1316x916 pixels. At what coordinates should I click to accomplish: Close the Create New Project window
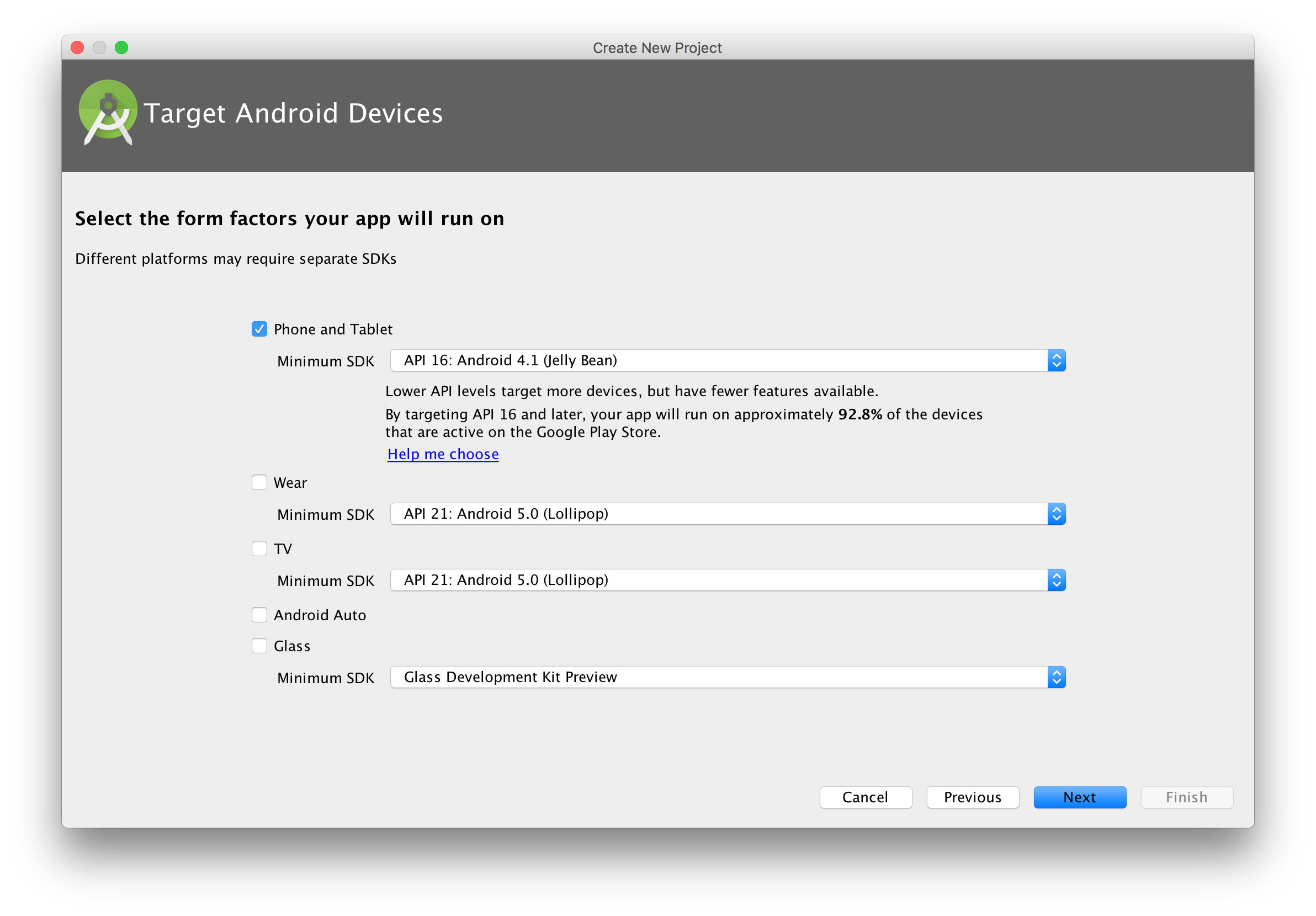click(77, 47)
